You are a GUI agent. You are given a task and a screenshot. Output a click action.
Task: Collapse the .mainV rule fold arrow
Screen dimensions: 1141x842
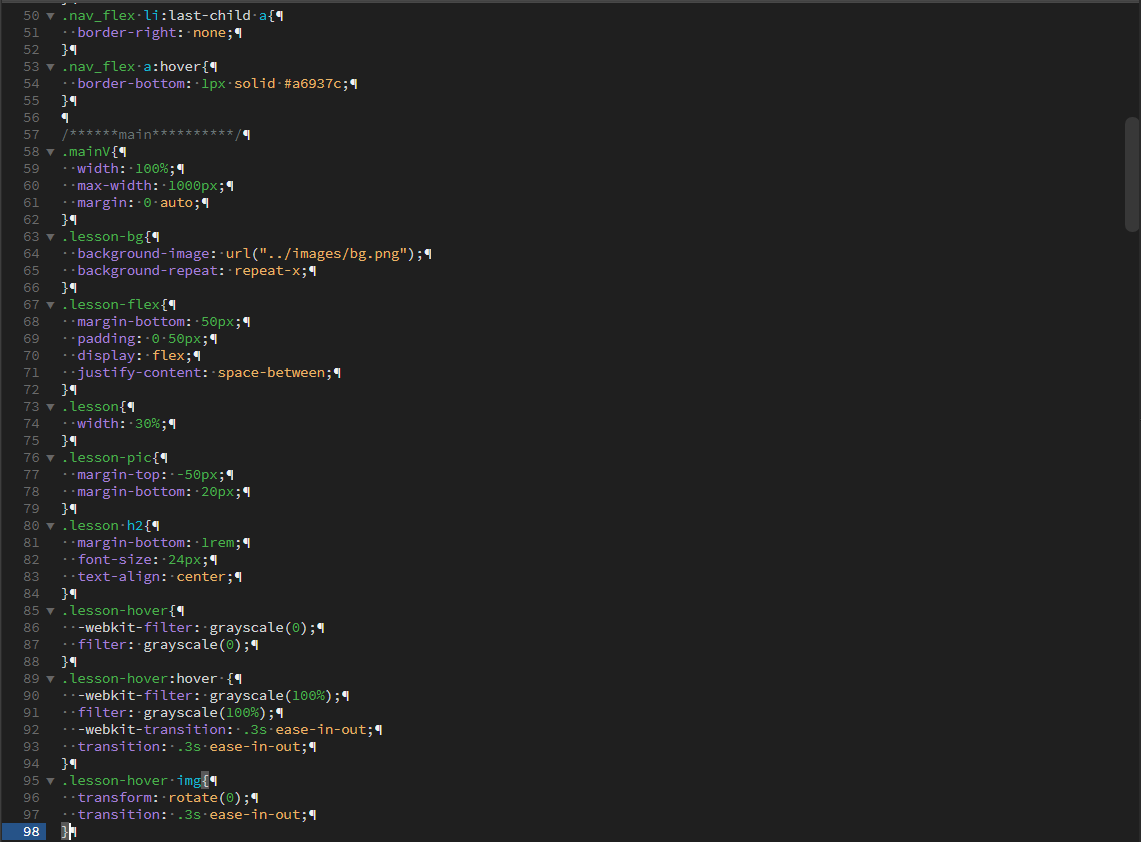tap(50, 152)
